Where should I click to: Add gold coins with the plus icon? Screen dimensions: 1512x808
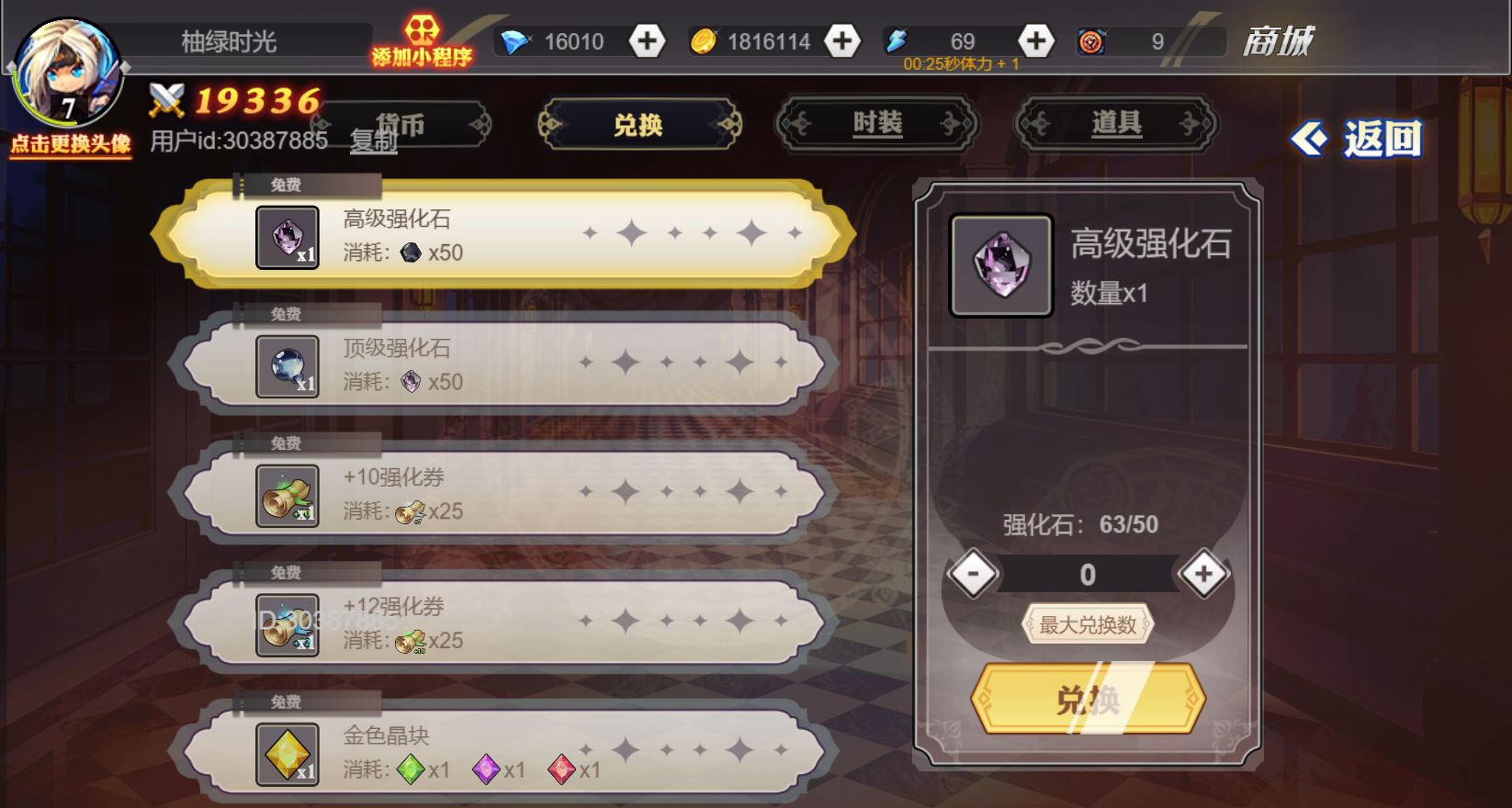[841, 41]
